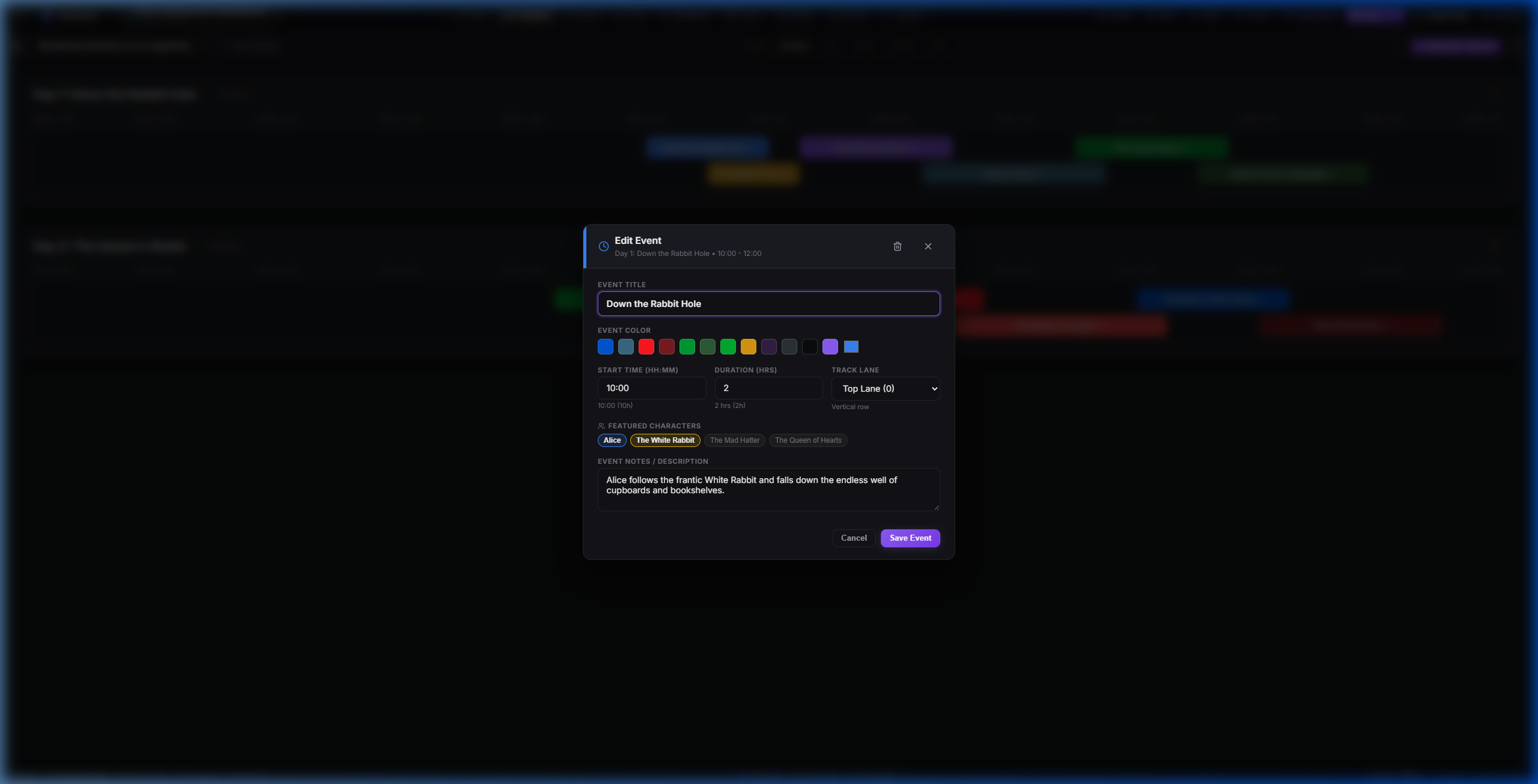Click into the event notes textarea

[768, 490]
